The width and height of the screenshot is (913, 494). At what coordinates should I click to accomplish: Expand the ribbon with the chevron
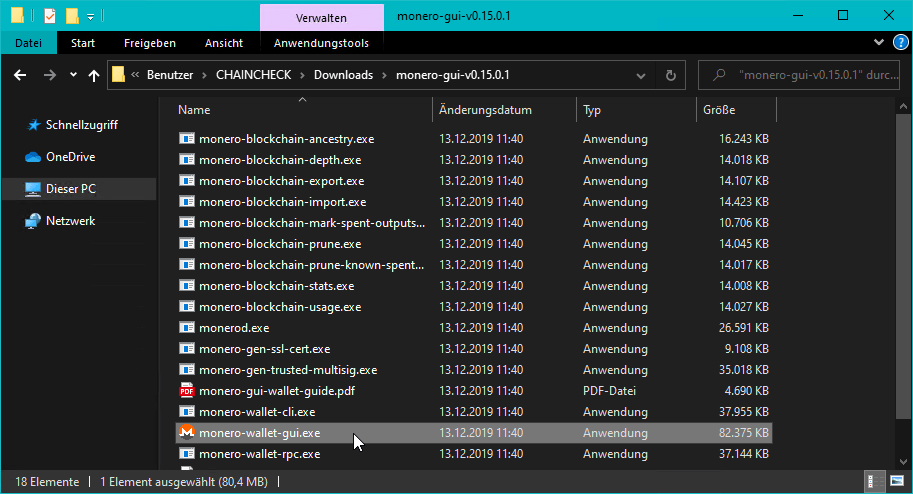point(879,42)
